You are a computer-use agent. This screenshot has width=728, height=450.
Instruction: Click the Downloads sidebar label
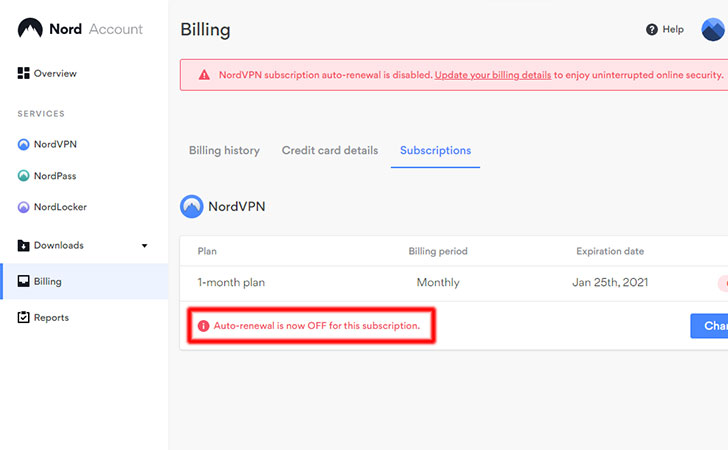[x=58, y=245]
